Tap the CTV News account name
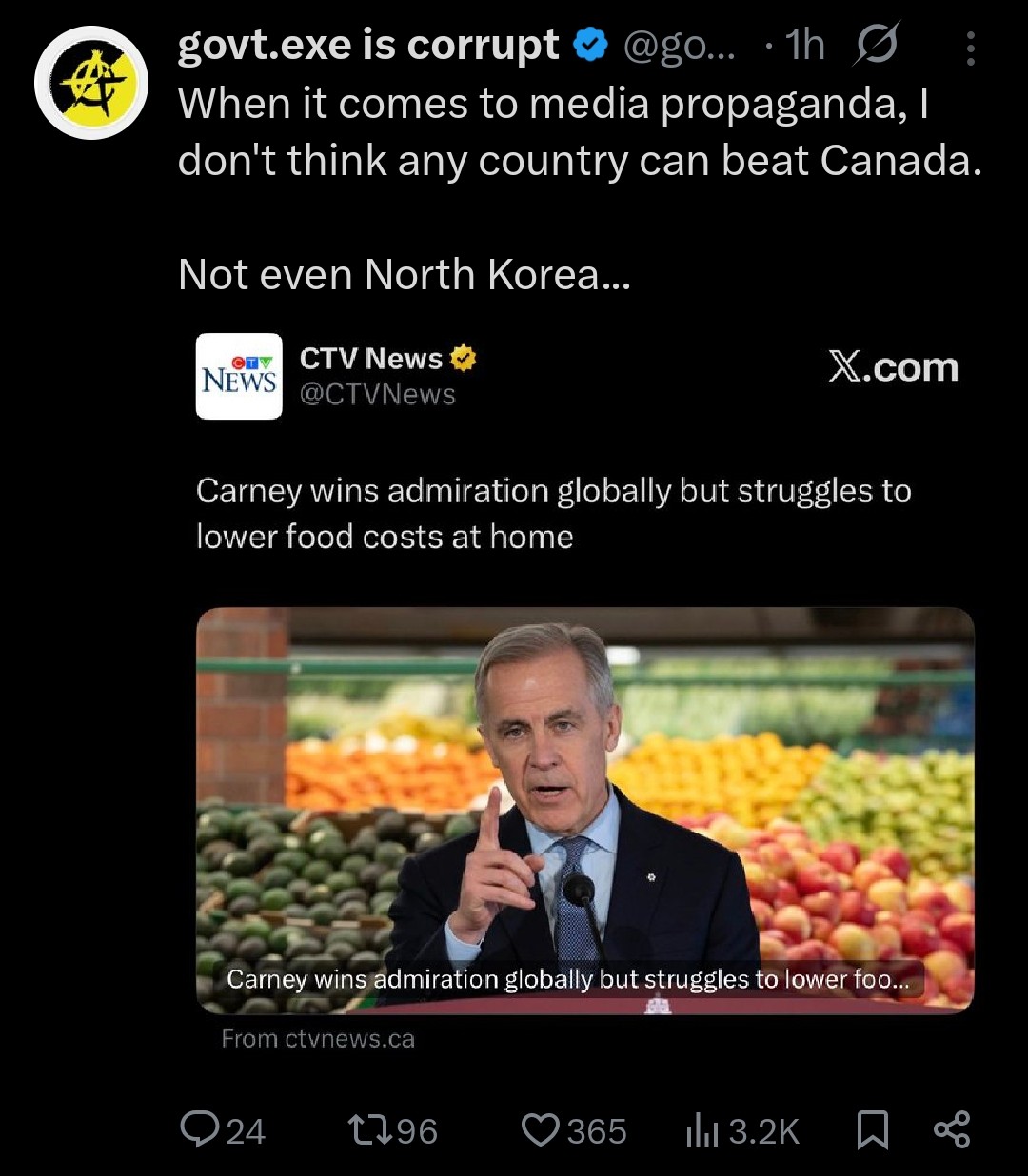The width and height of the screenshot is (1028, 1176). point(371,359)
